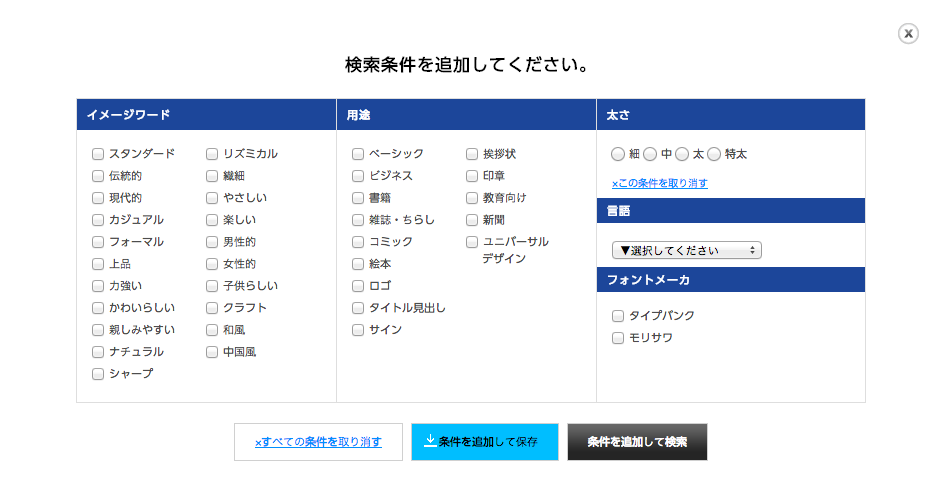Check the ユニバーサルデザイン checkbox
Viewport: 942px width, 490px height.
pyautogui.click(x=472, y=242)
